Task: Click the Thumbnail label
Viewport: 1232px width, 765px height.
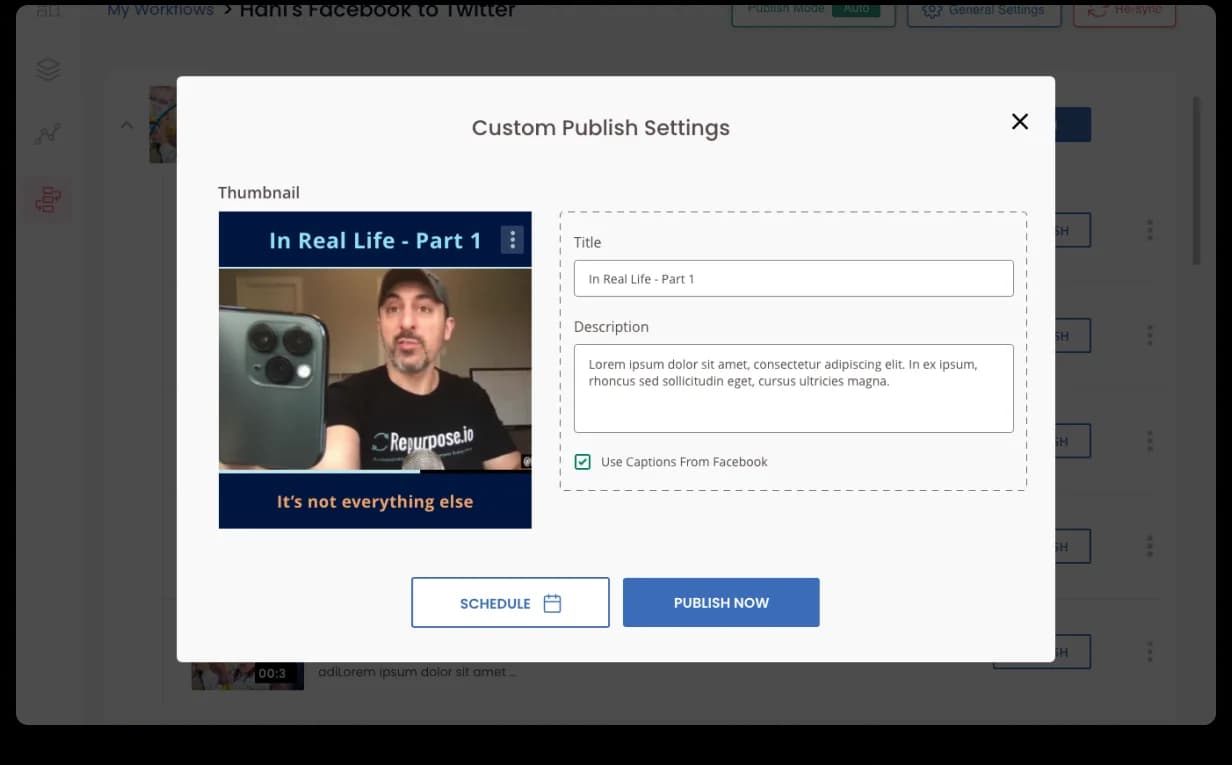Action: pyautogui.click(x=259, y=192)
